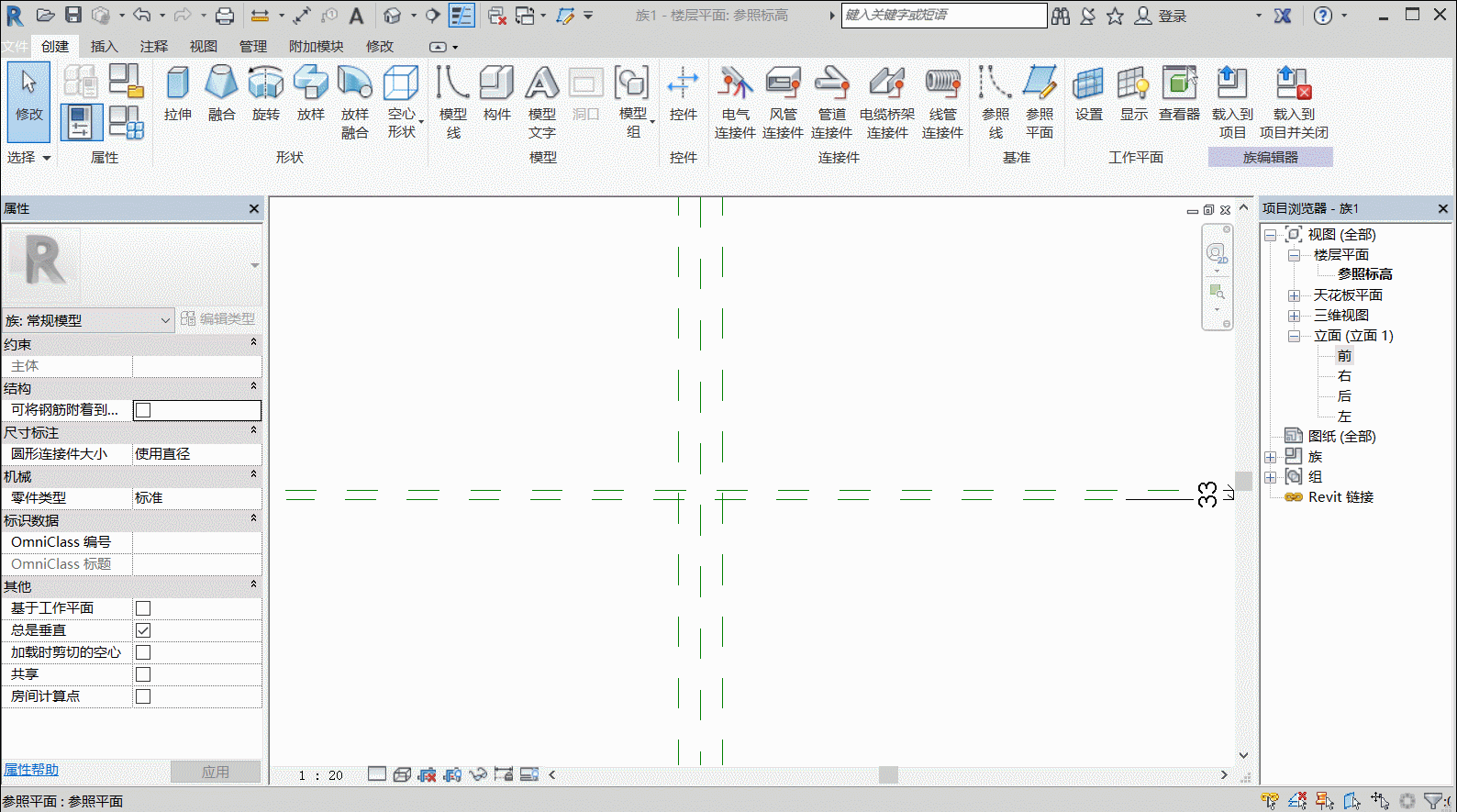Enable the 加载时剪切的空心 checkbox
This screenshot has height=812, width=1457.
(143, 652)
